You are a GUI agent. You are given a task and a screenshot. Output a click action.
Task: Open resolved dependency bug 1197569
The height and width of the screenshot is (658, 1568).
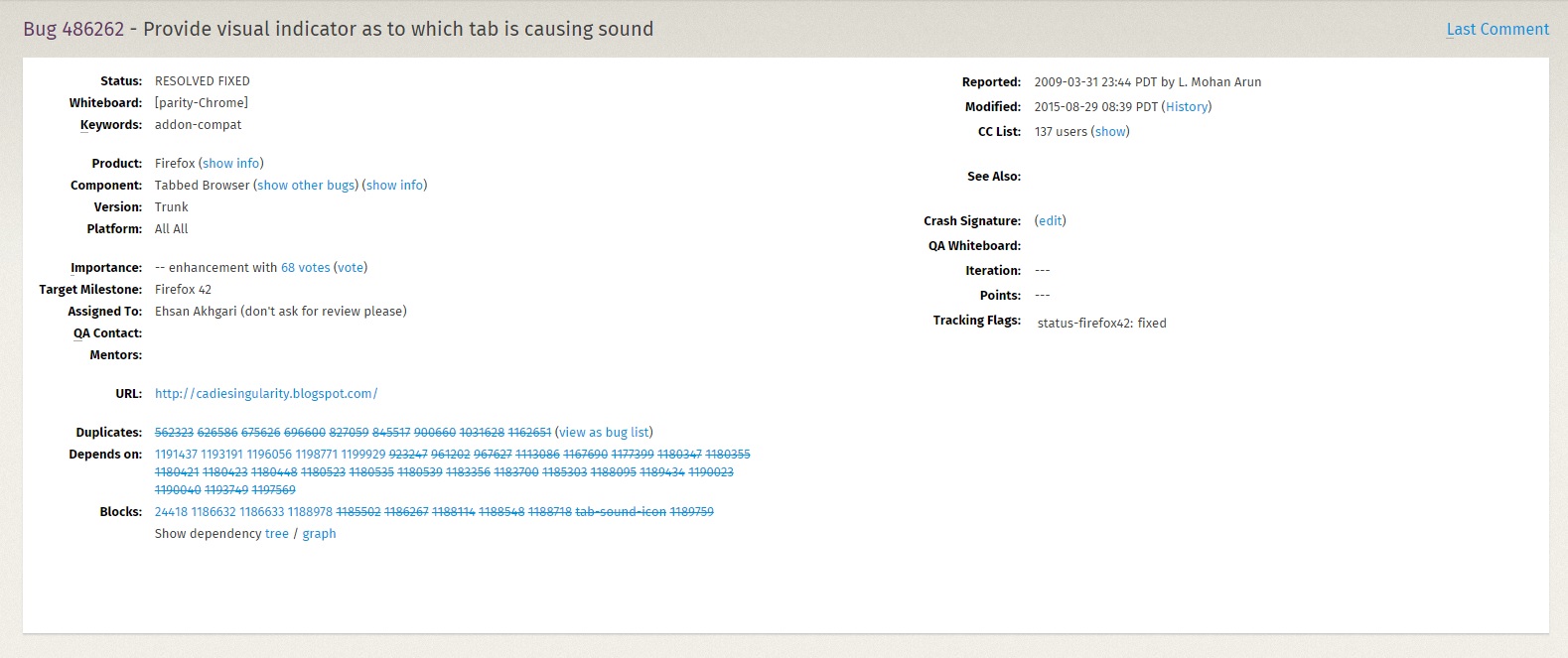pyautogui.click(x=273, y=490)
